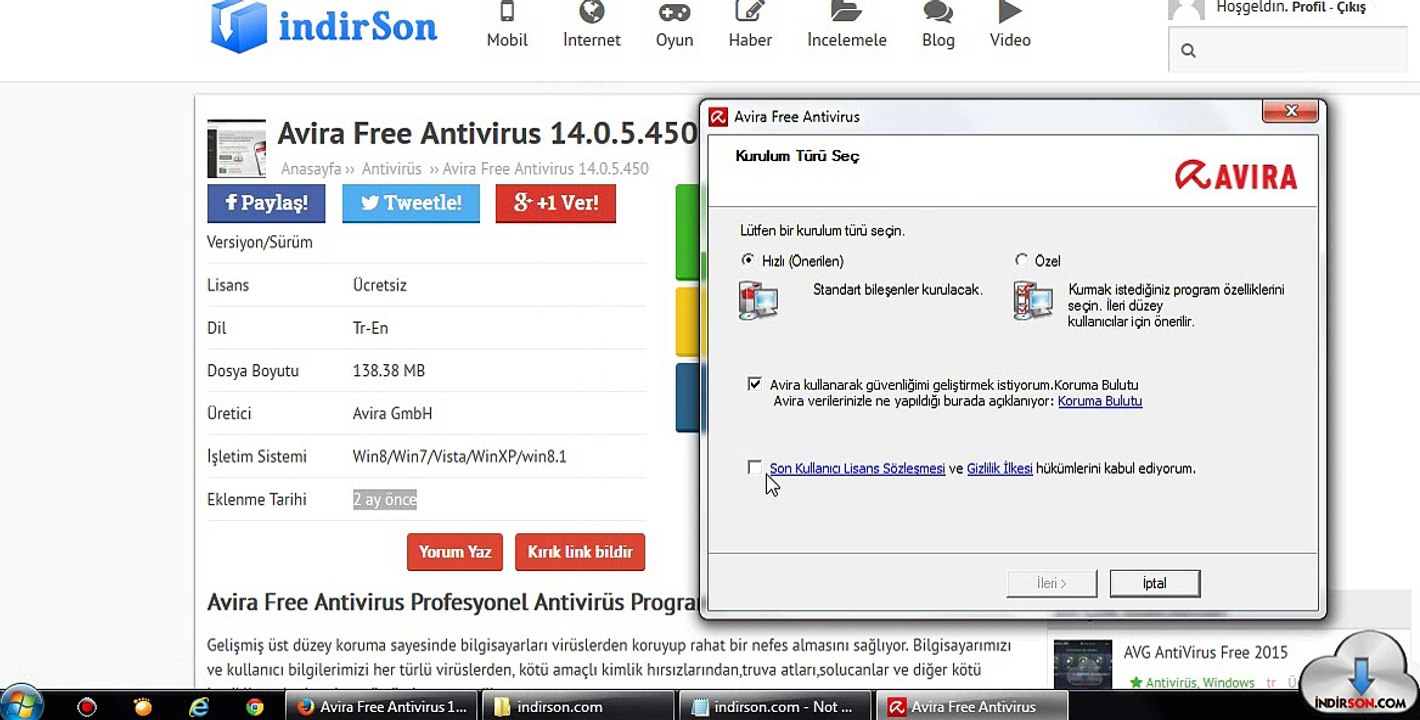
Task: Click the Tr-En language value
Action: (370, 328)
